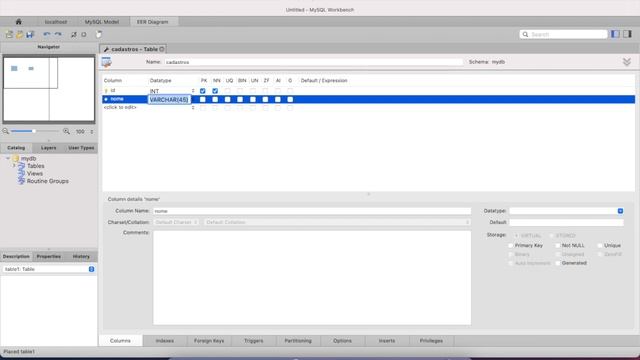The height and width of the screenshot is (360, 640).
Task: Switch to the EER Diagram tab
Action: coord(152,22)
